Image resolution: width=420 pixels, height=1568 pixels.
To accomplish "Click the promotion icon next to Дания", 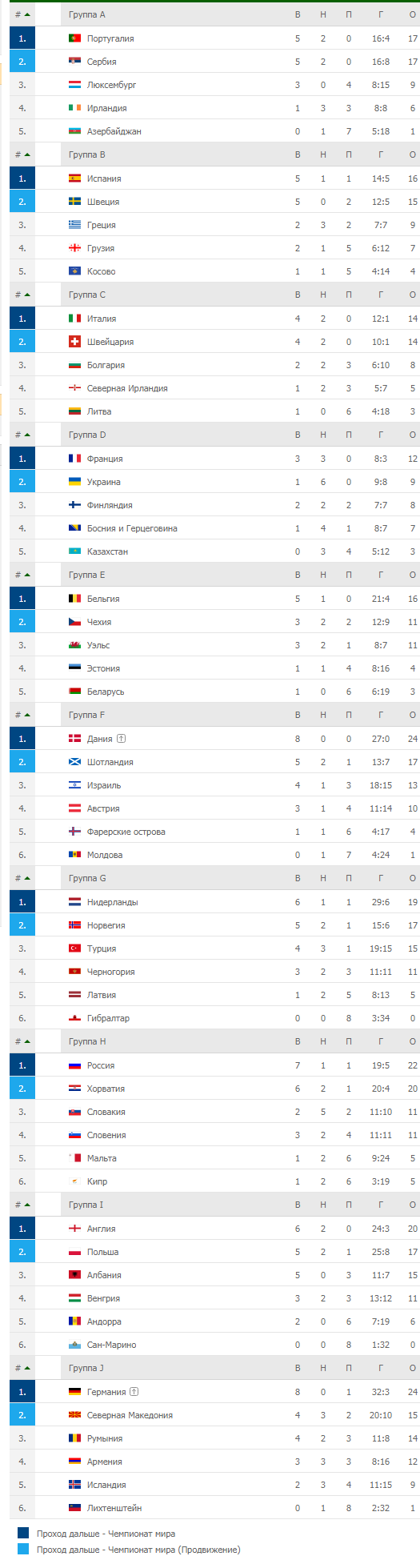I will click(x=121, y=739).
